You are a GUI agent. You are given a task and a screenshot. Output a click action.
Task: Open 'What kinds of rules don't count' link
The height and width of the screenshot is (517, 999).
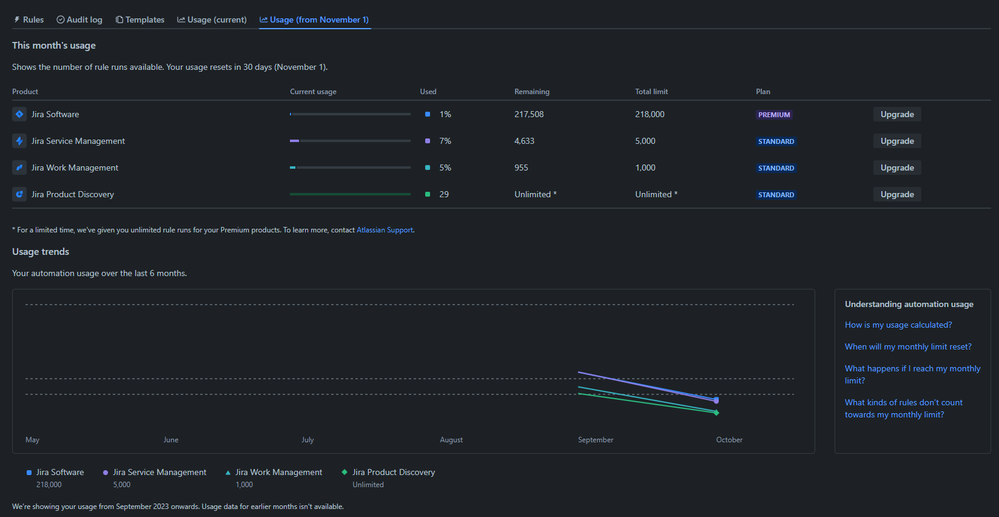coord(903,409)
